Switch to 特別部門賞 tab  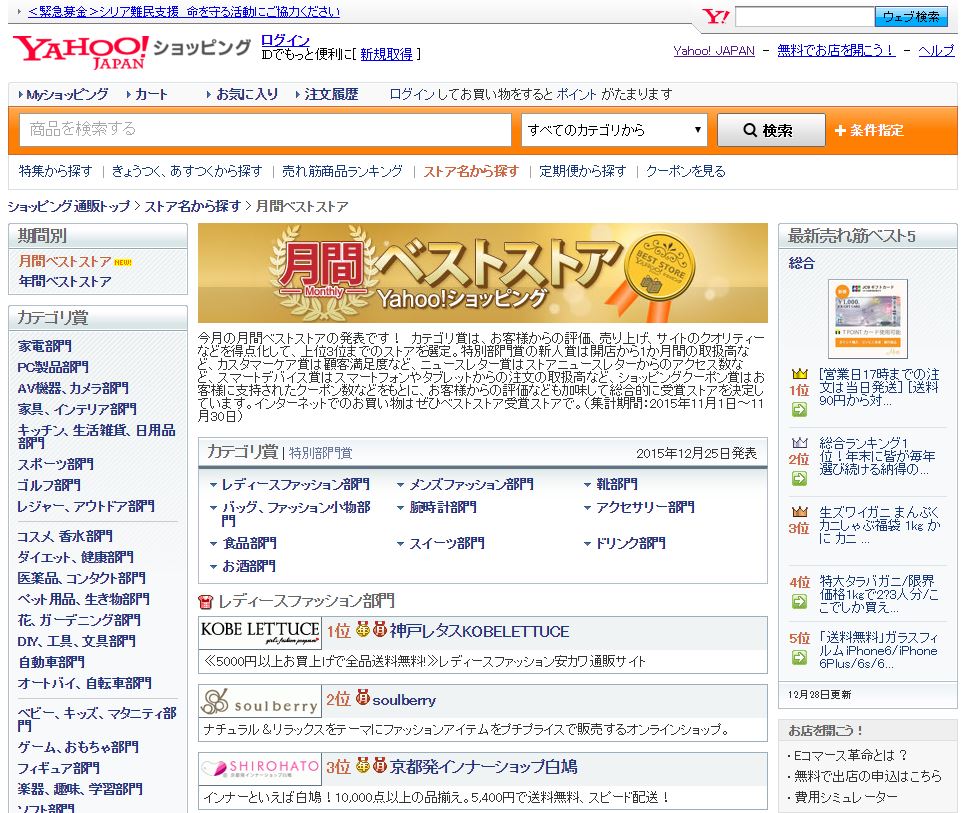[320, 453]
